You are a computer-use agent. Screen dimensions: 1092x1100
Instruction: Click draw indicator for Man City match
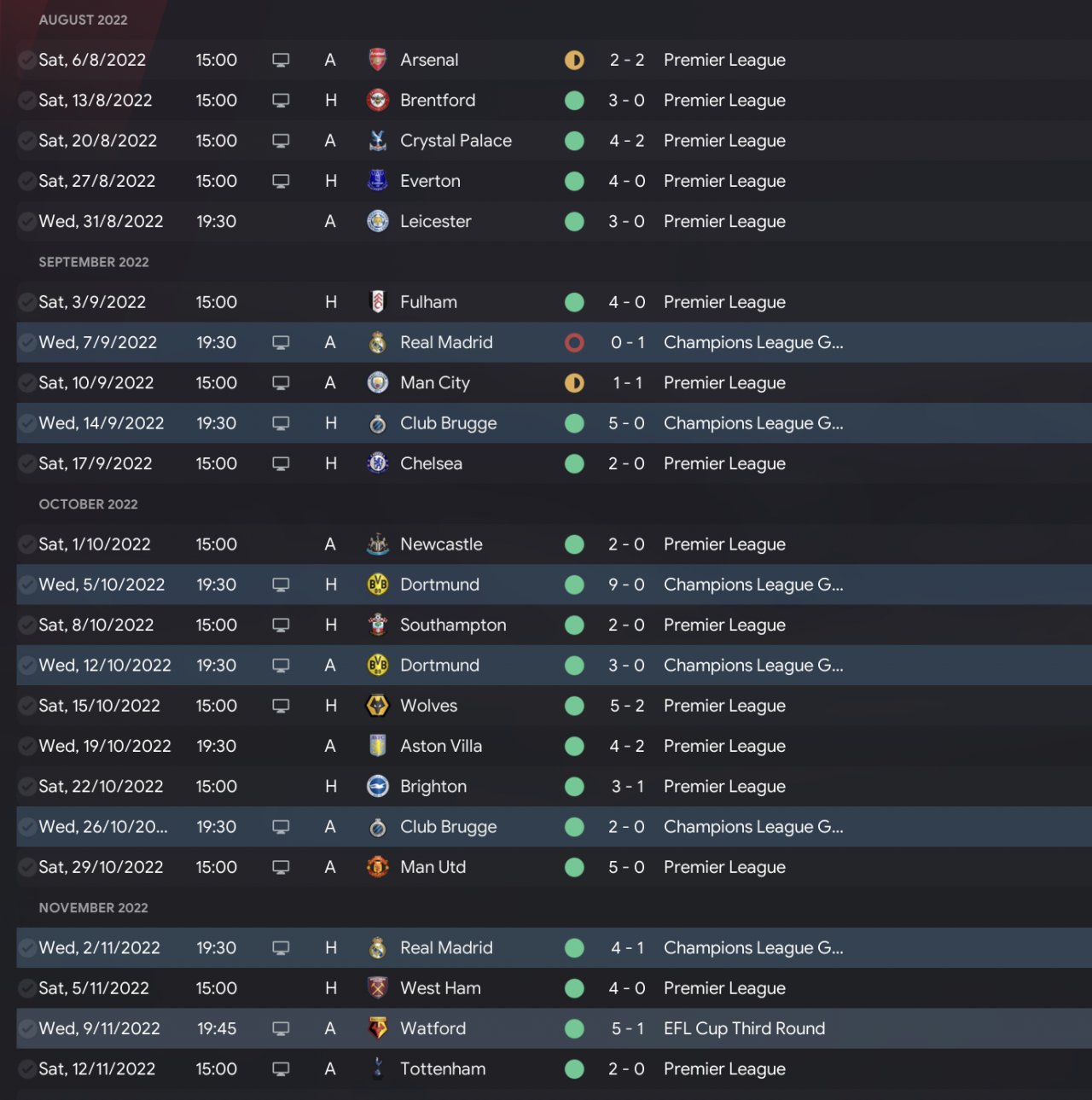pos(574,383)
